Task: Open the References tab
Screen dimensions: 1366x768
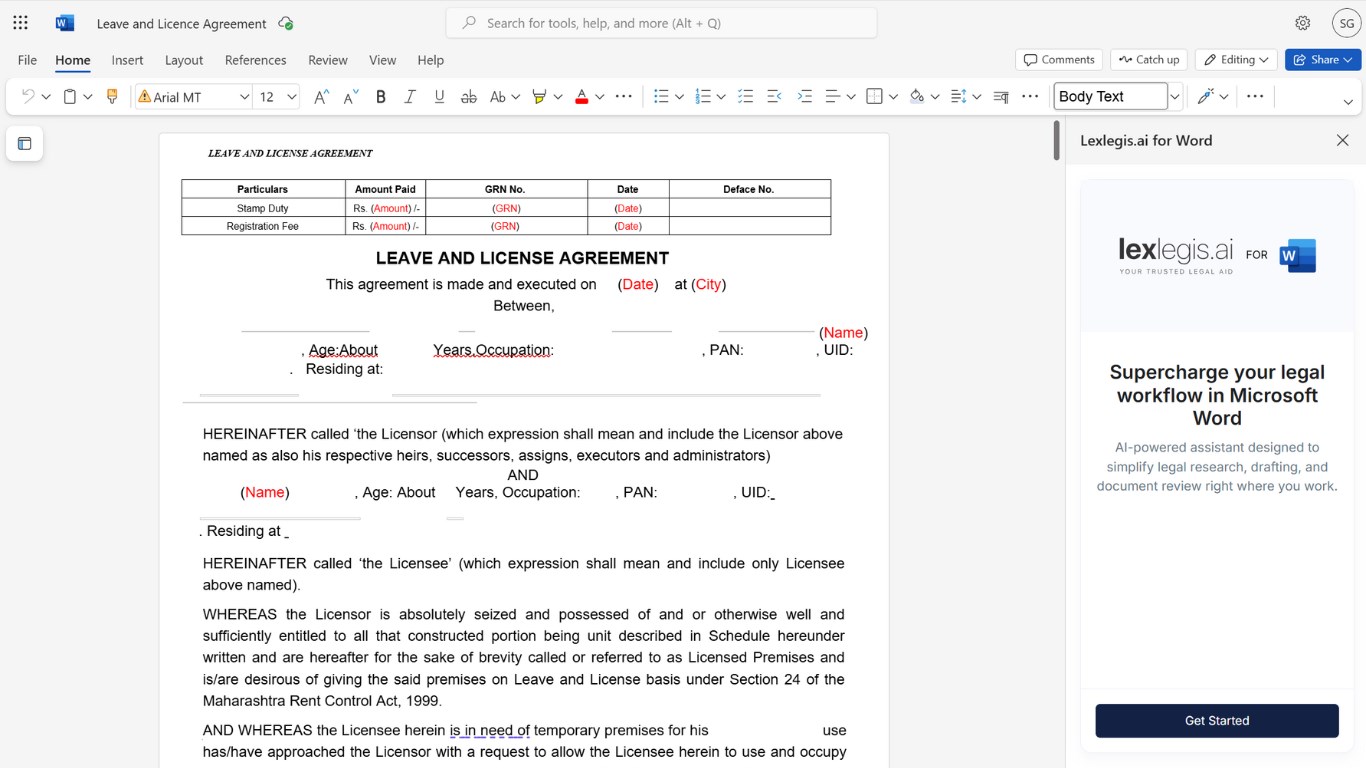Action: 256,60
